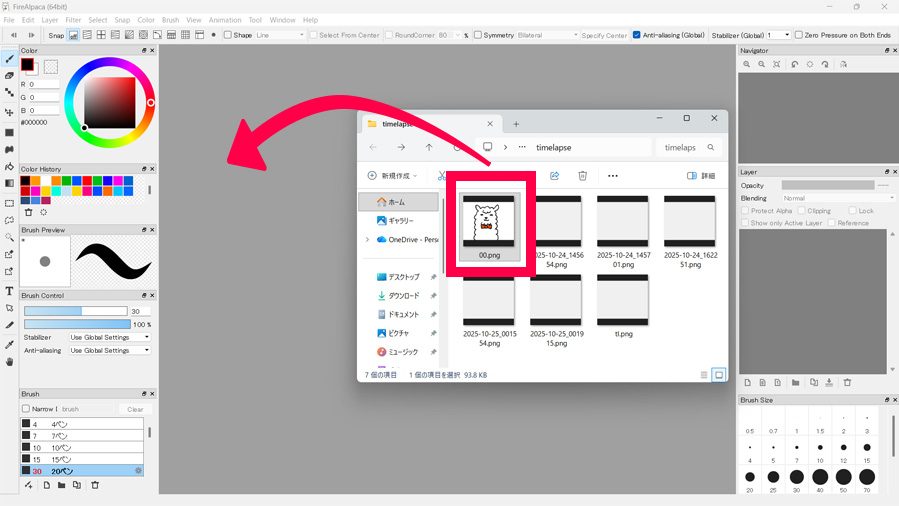Expand the OneDrive tree item

click(367, 240)
